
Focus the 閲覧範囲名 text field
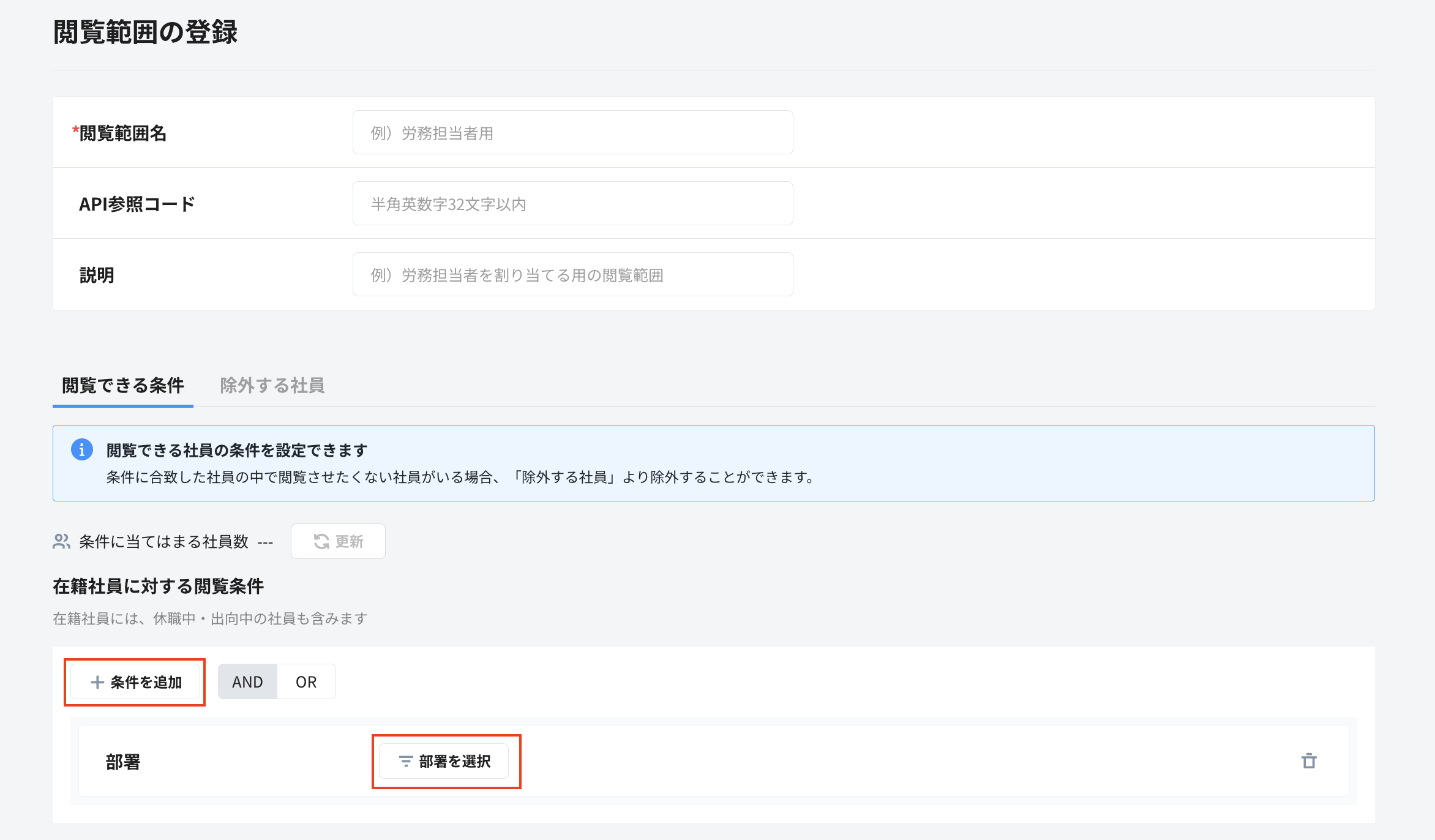pyautogui.click(x=572, y=133)
